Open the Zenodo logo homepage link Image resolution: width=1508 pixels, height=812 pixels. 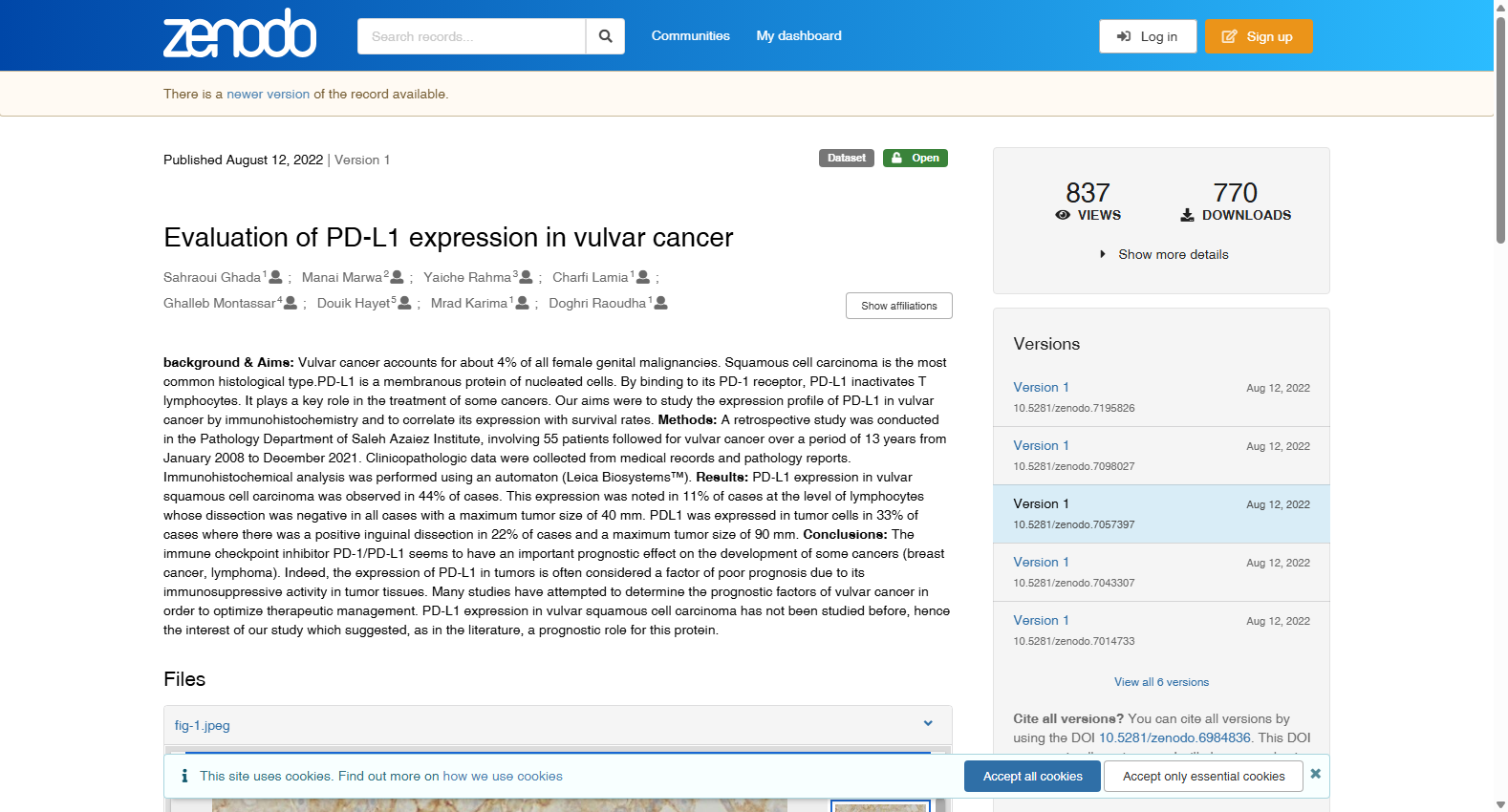coord(240,33)
